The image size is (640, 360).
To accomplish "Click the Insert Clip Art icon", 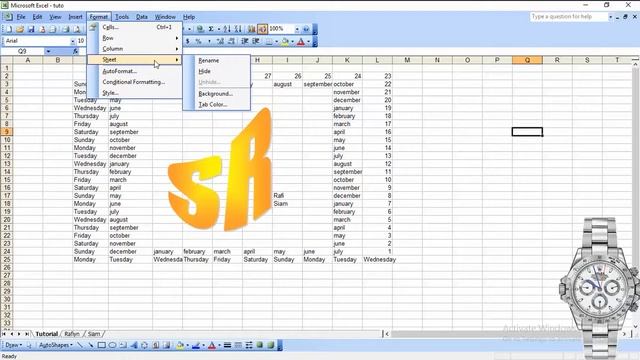I will pos(156,345).
